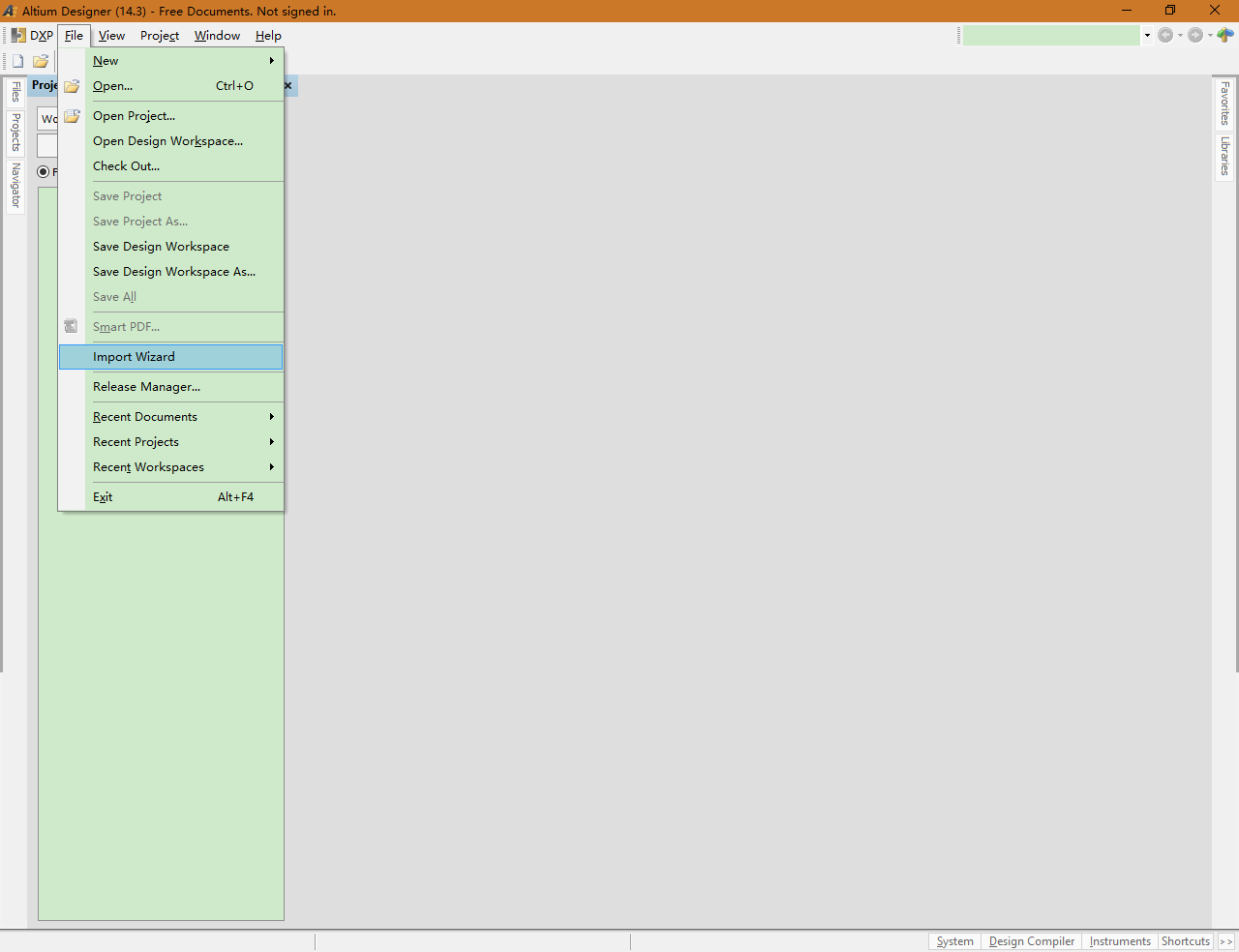Select Check Out... menu entry
Image resolution: width=1239 pixels, height=952 pixels.
[171, 166]
